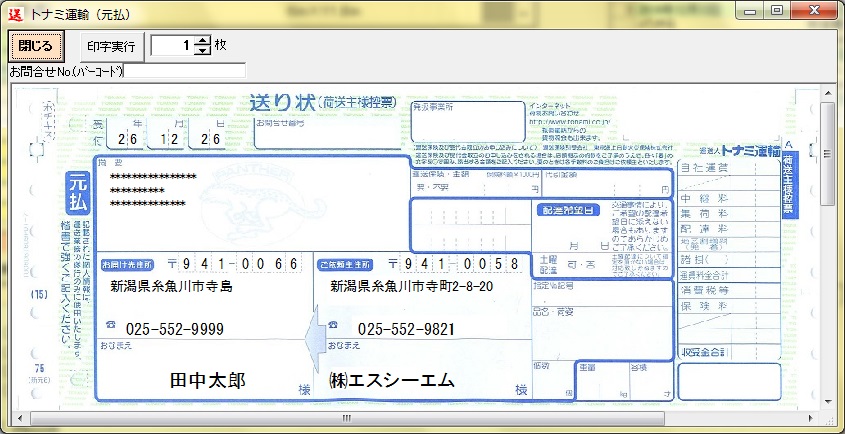Click the year value 26 on date
Image resolution: width=845 pixels, height=434 pixels.
pyautogui.click(x=128, y=139)
